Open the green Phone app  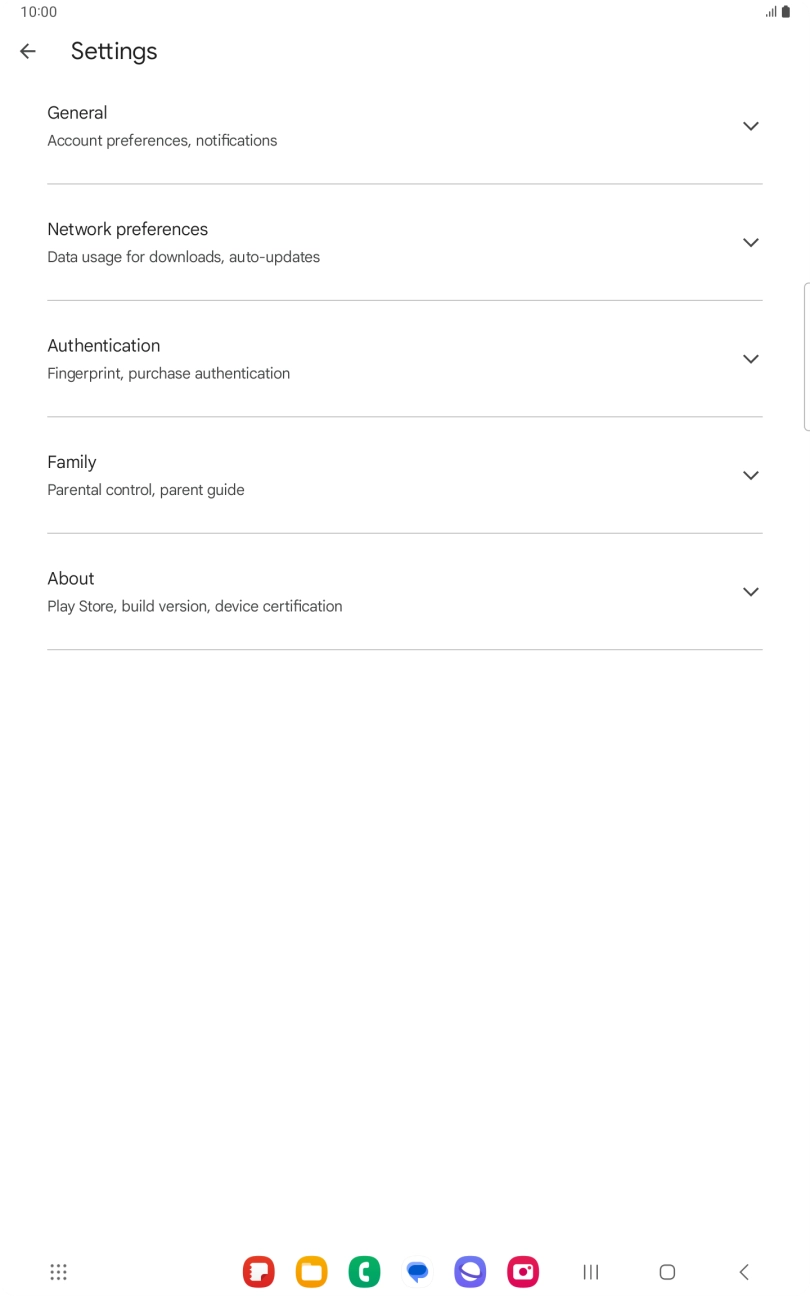(364, 1272)
